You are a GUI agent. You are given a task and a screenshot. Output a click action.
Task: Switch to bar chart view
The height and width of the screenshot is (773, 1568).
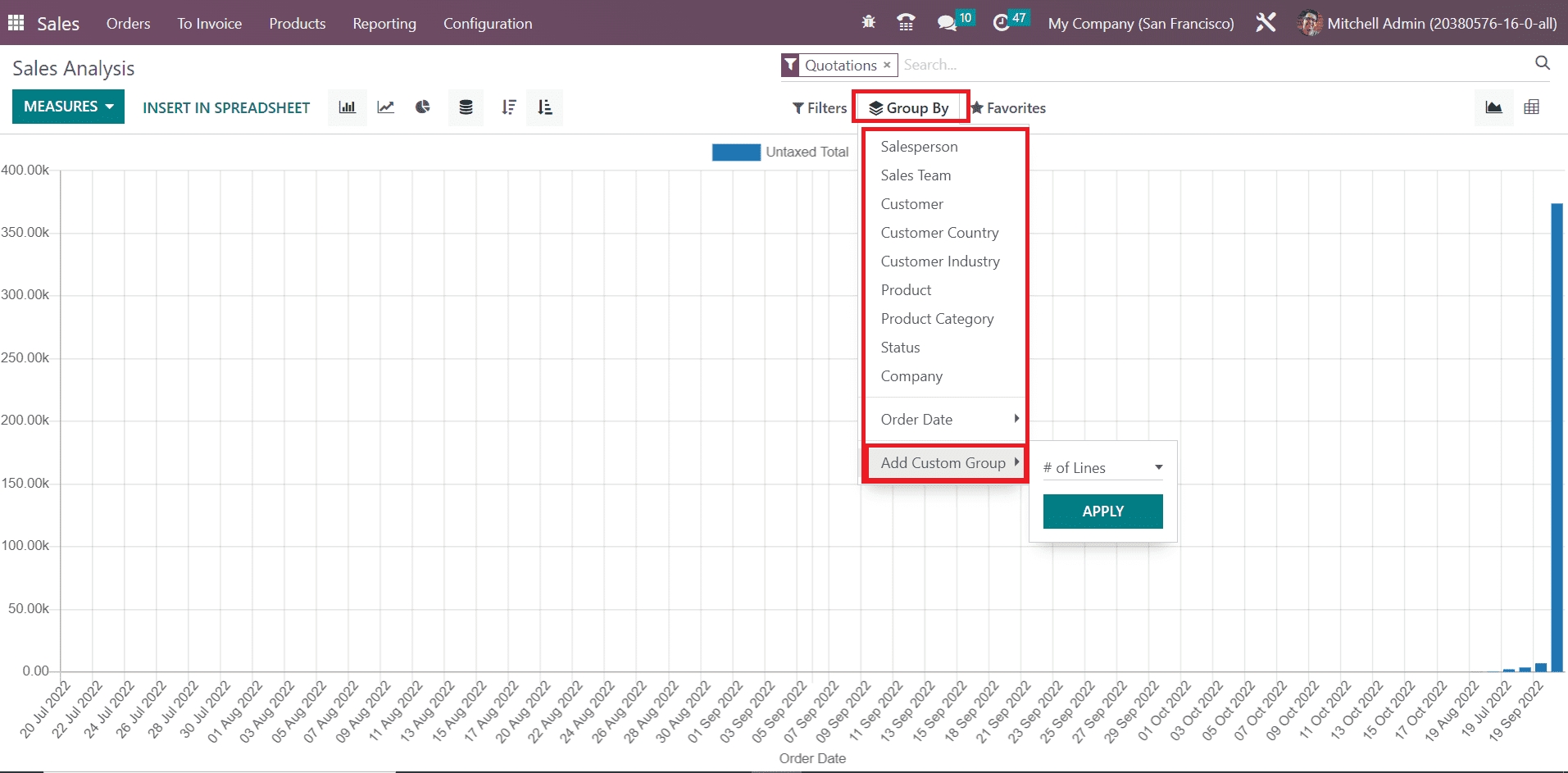tap(347, 107)
